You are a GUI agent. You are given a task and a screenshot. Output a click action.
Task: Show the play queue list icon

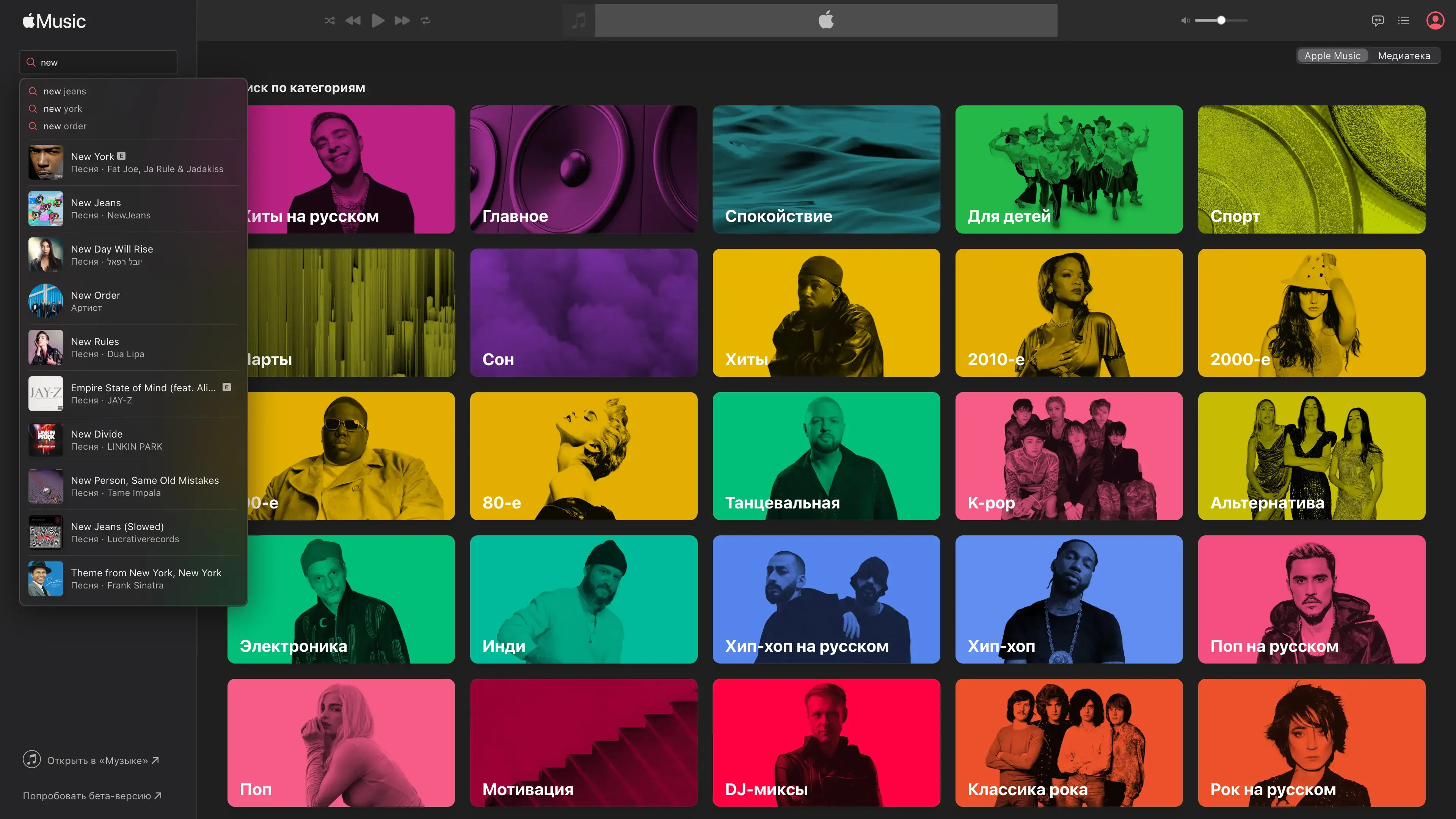[x=1403, y=21]
